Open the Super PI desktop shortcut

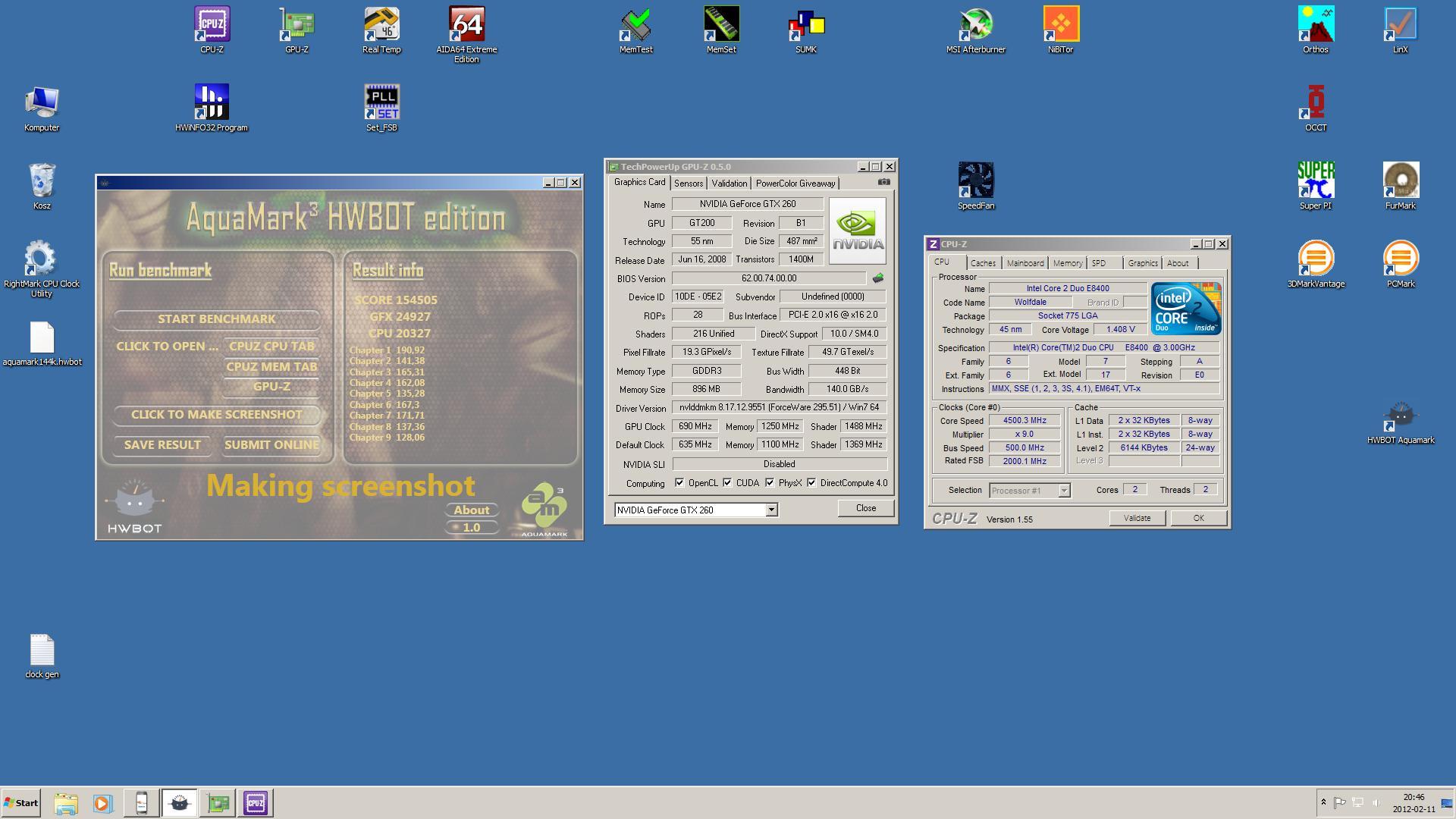1316,187
